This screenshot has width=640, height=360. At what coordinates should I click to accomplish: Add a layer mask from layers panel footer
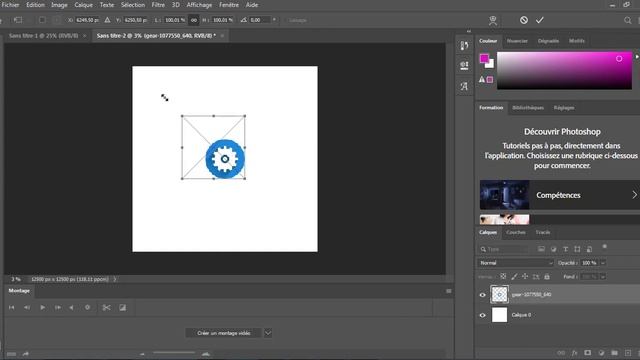(587, 353)
